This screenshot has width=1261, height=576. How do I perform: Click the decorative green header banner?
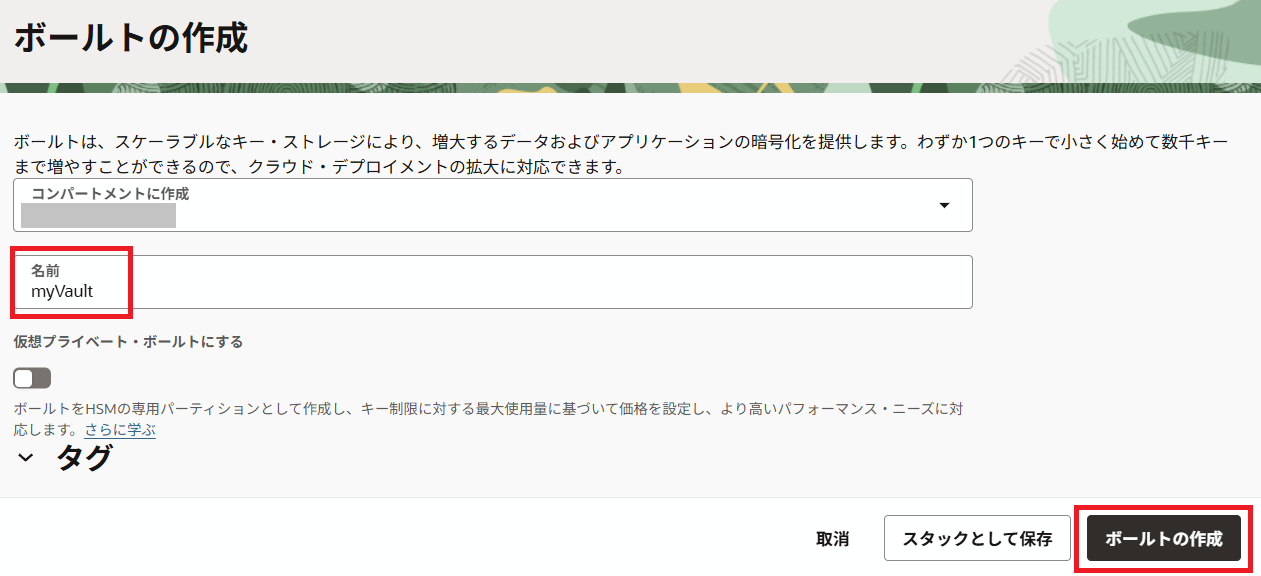point(1150,40)
